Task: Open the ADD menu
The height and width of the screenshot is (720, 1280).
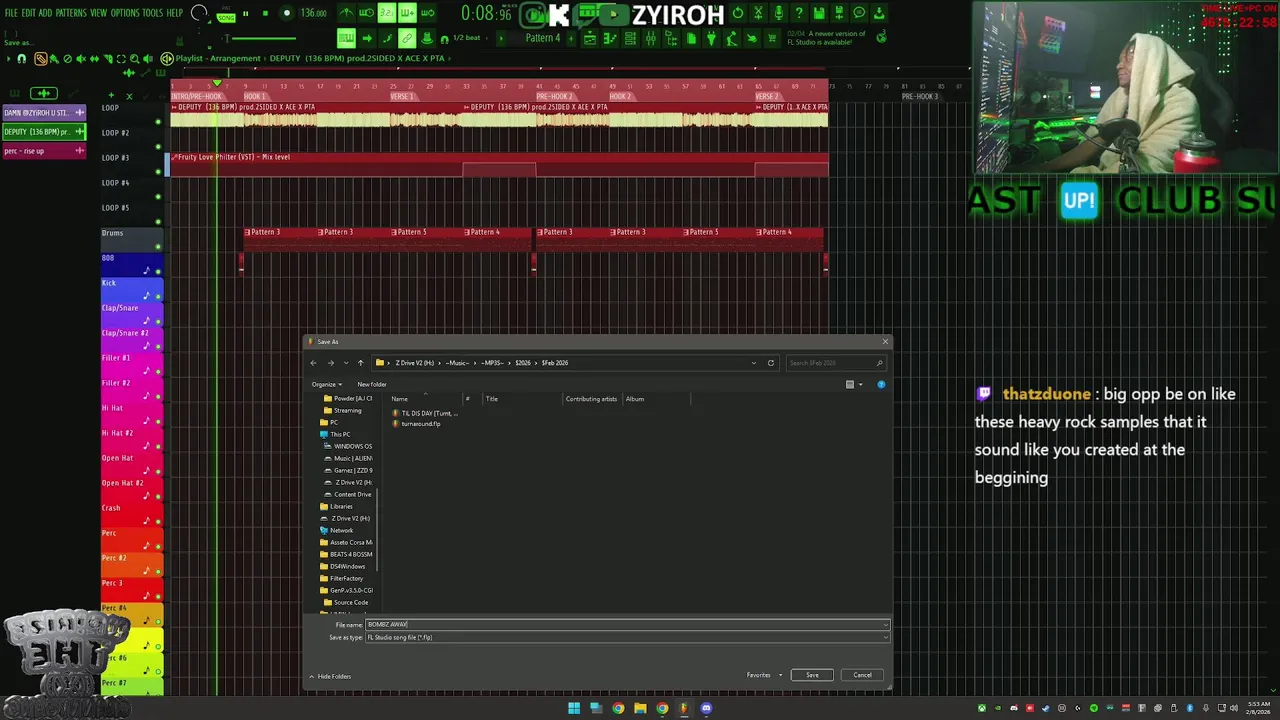Action: click(x=45, y=13)
